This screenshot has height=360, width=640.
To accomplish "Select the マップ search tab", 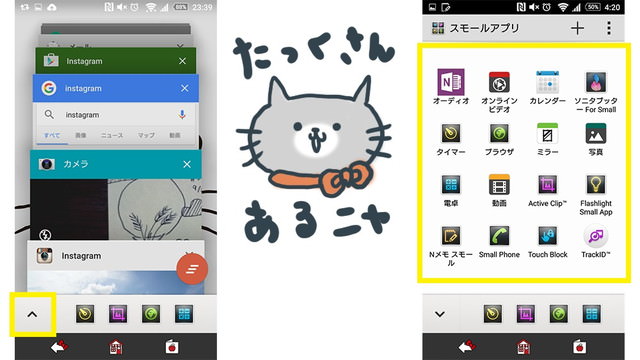I will pyautogui.click(x=146, y=135).
